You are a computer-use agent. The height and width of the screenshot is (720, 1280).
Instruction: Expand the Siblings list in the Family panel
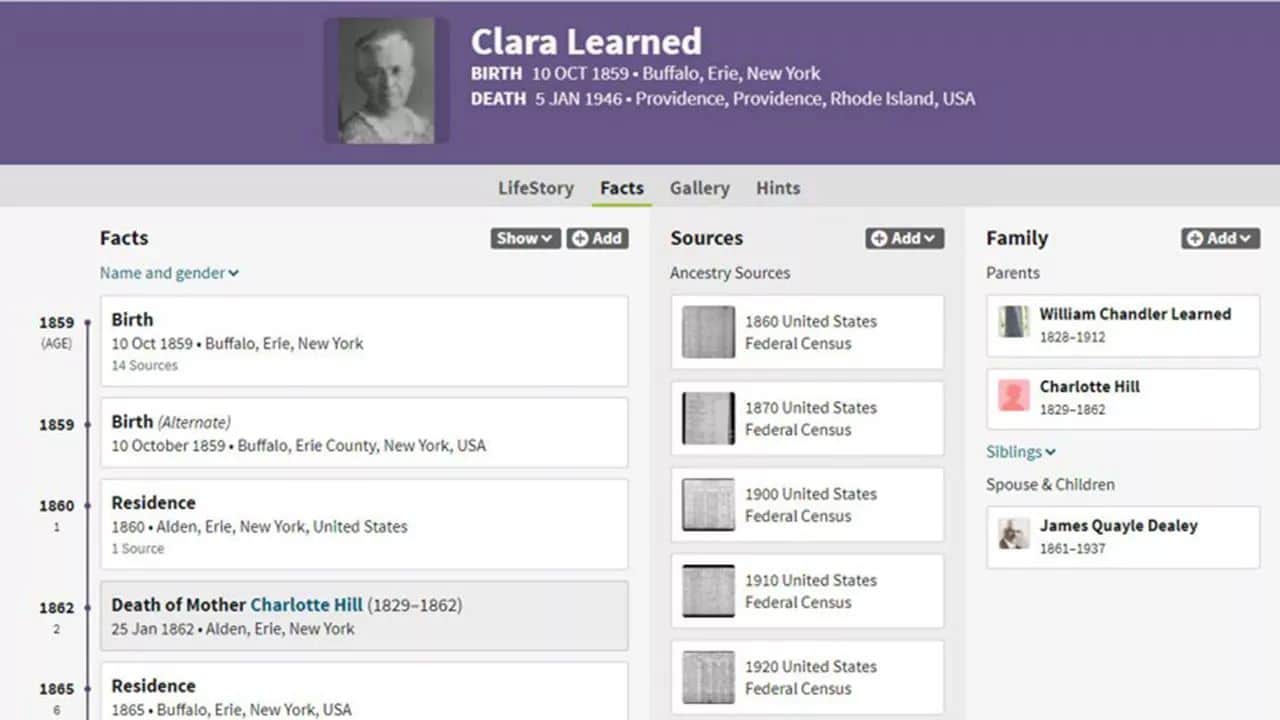[1019, 451]
